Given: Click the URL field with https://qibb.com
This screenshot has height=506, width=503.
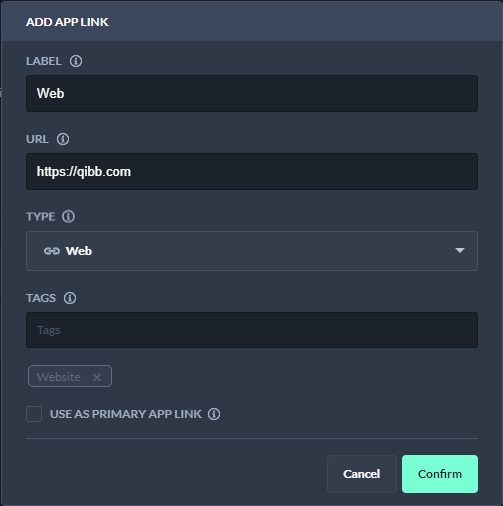Looking at the screenshot, I should click(252, 172).
